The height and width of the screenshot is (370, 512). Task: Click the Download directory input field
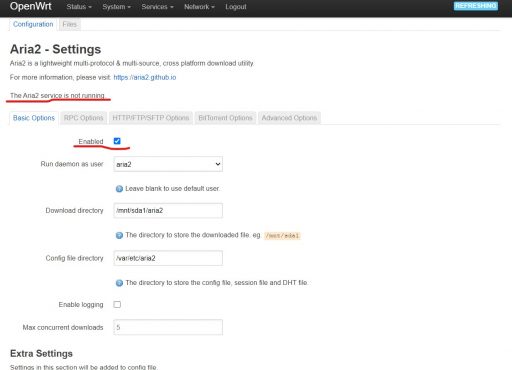168,211
